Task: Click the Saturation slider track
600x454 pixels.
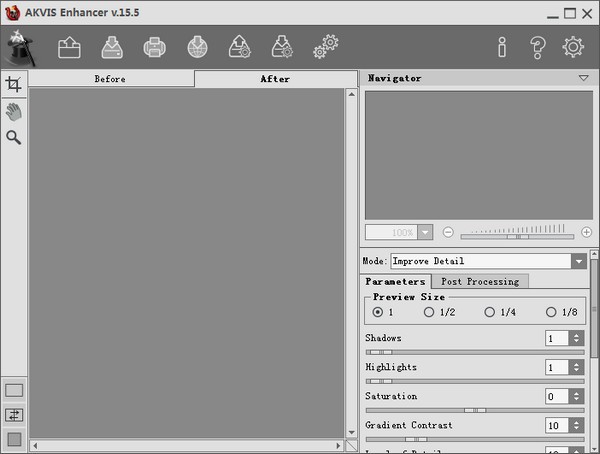Action: coord(475,410)
